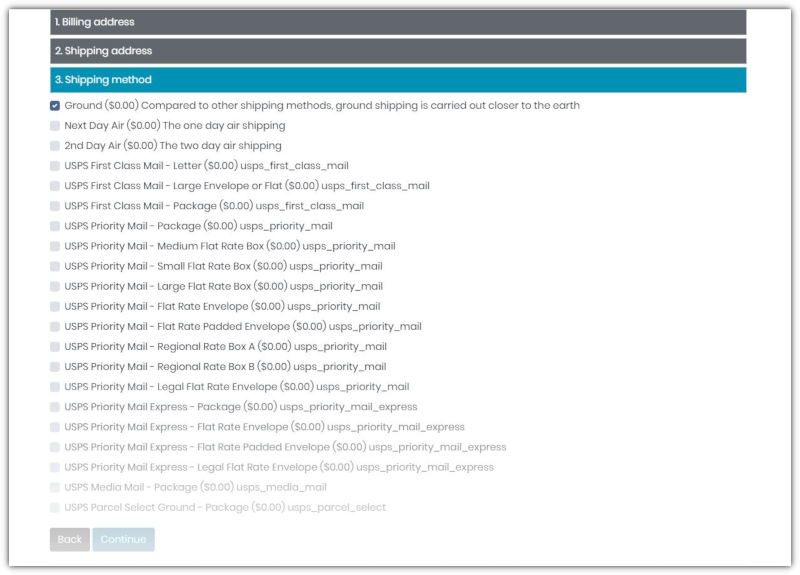Screen dimensions: 800x575
Task: Click the Ground shipping description text
Action: click(x=360, y=106)
